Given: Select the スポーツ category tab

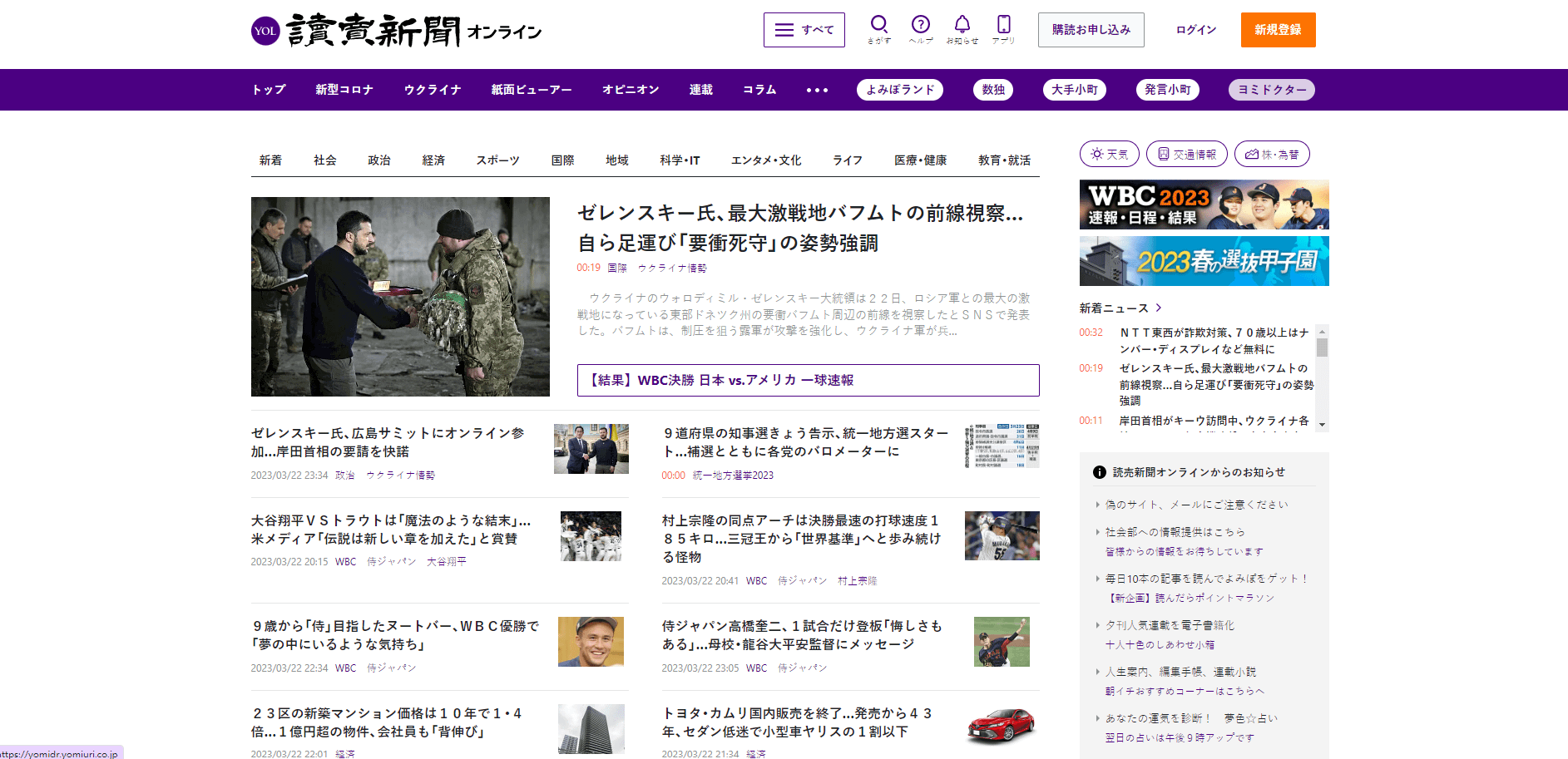Looking at the screenshot, I should pyautogui.click(x=498, y=160).
